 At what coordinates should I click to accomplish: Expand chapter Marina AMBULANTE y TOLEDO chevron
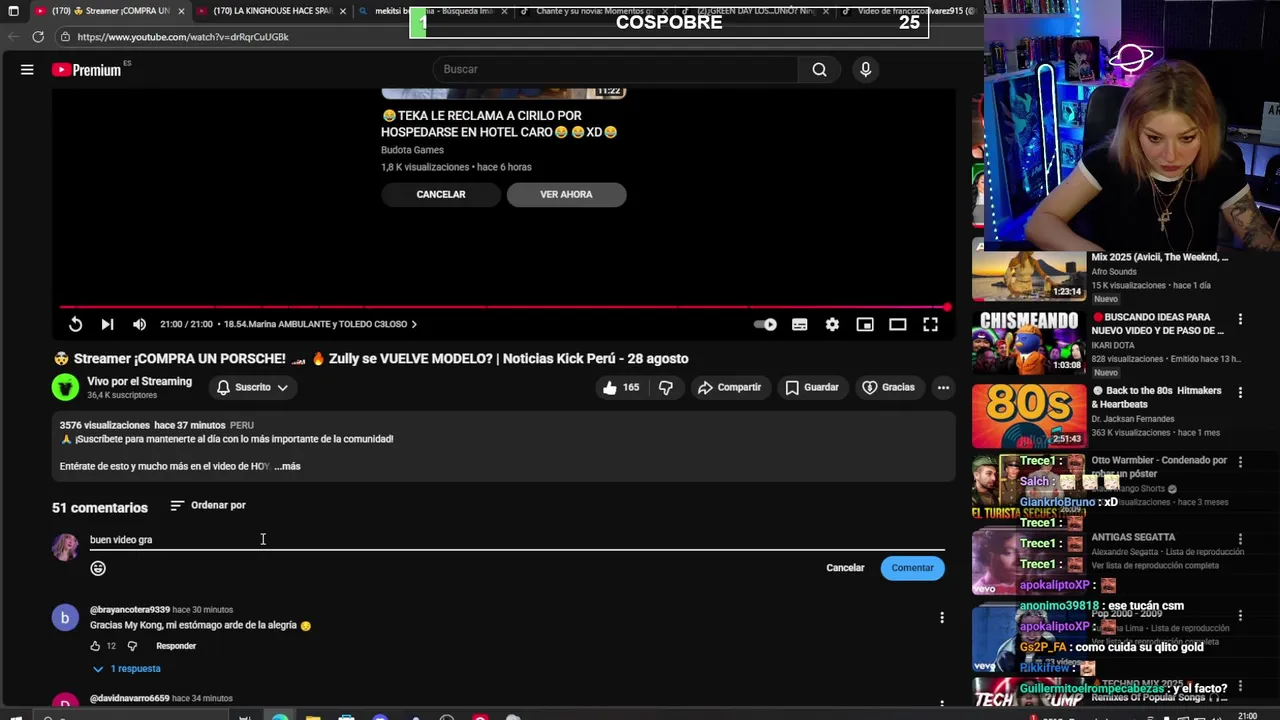tap(414, 324)
